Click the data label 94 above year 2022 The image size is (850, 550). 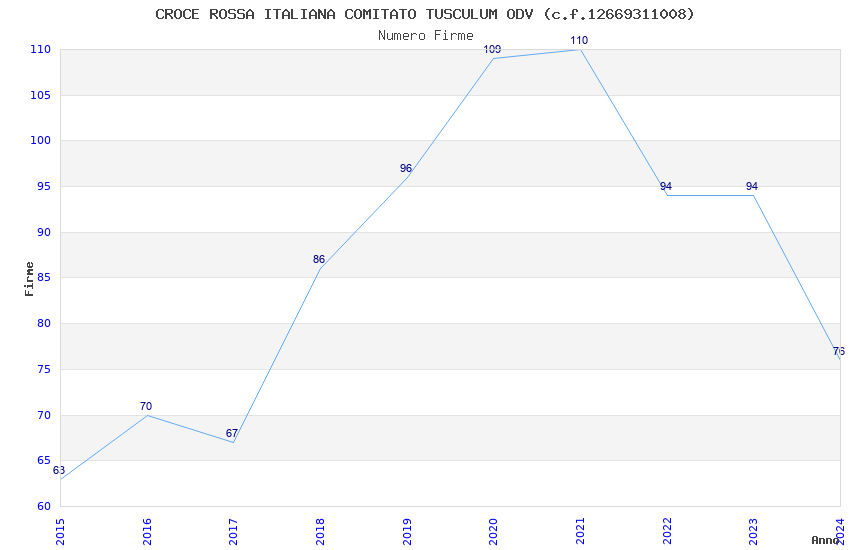[x=666, y=186]
